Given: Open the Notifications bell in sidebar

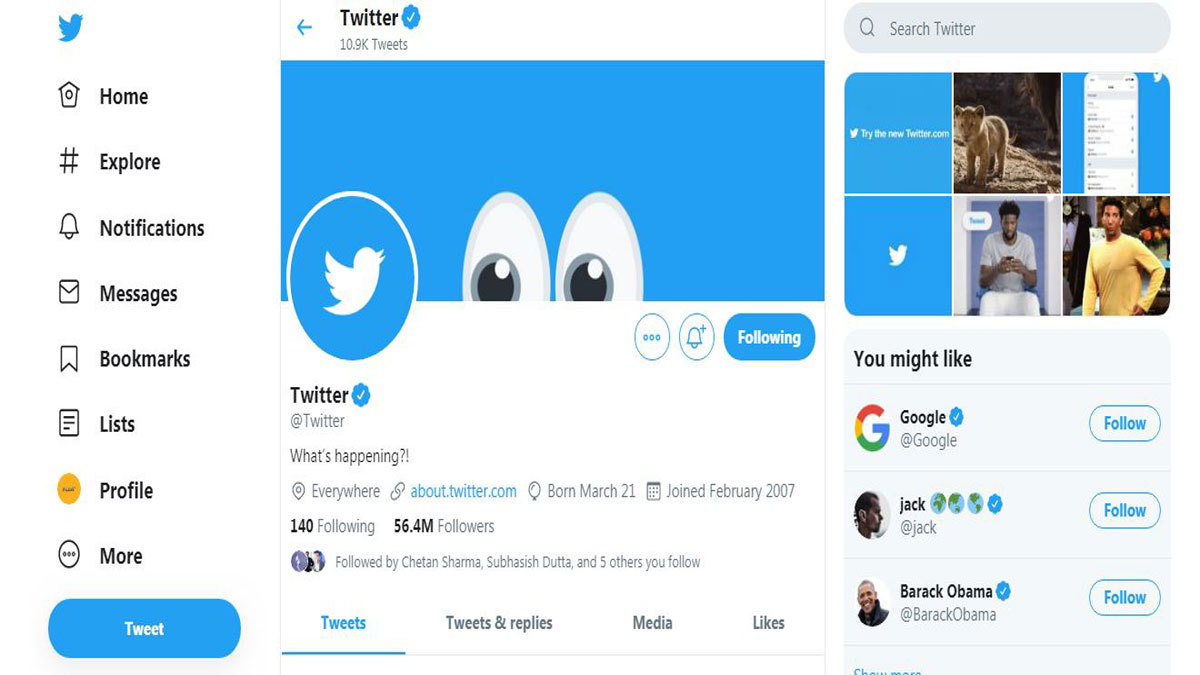Looking at the screenshot, I should 69,227.
